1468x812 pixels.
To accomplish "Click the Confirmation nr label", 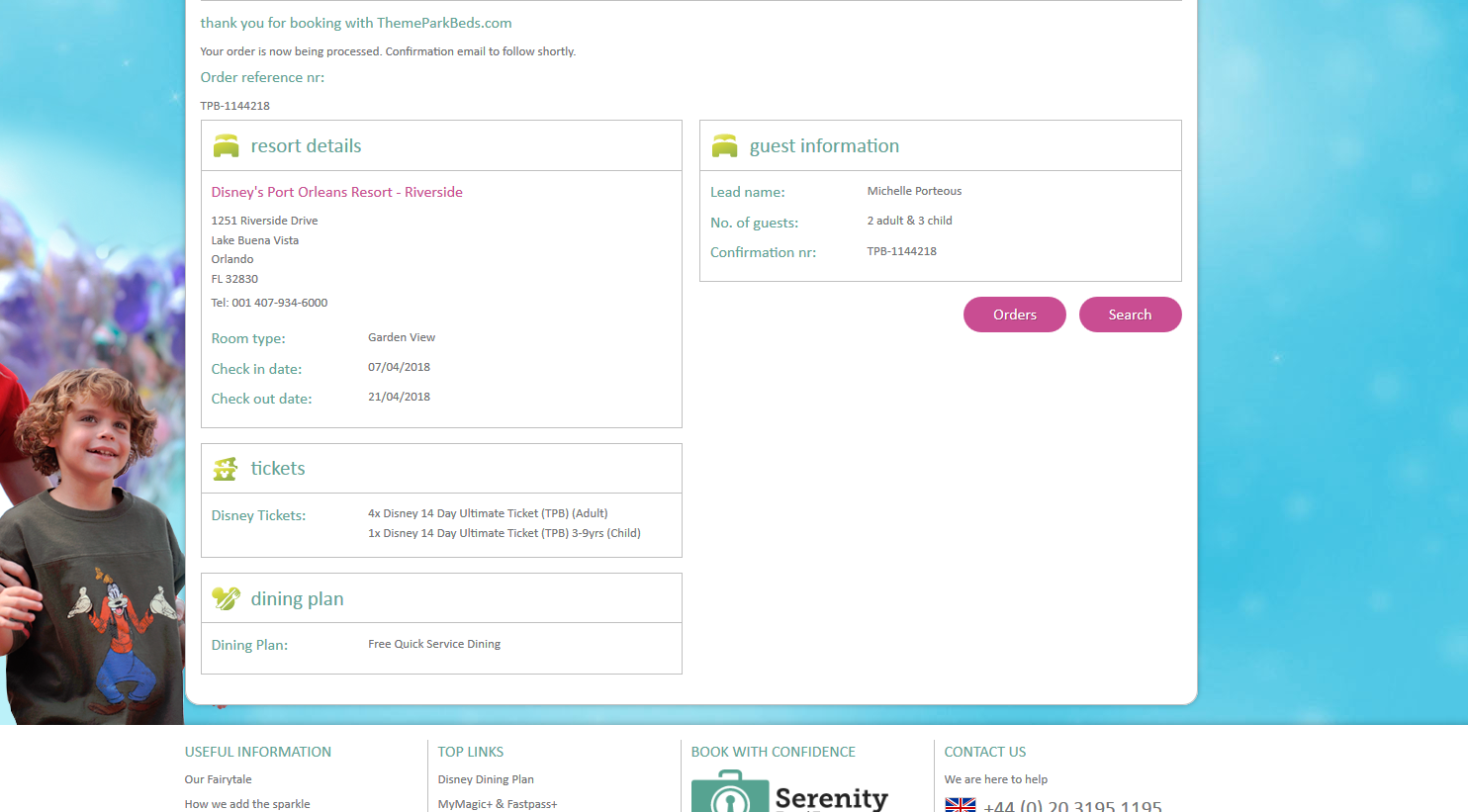I will point(763,252).
